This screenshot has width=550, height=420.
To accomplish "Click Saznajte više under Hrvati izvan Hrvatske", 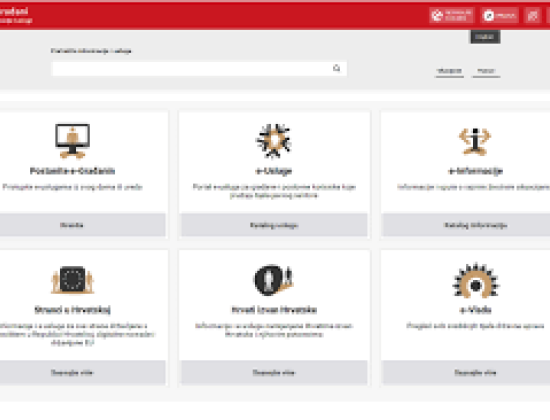I will (x=274, y=373).
